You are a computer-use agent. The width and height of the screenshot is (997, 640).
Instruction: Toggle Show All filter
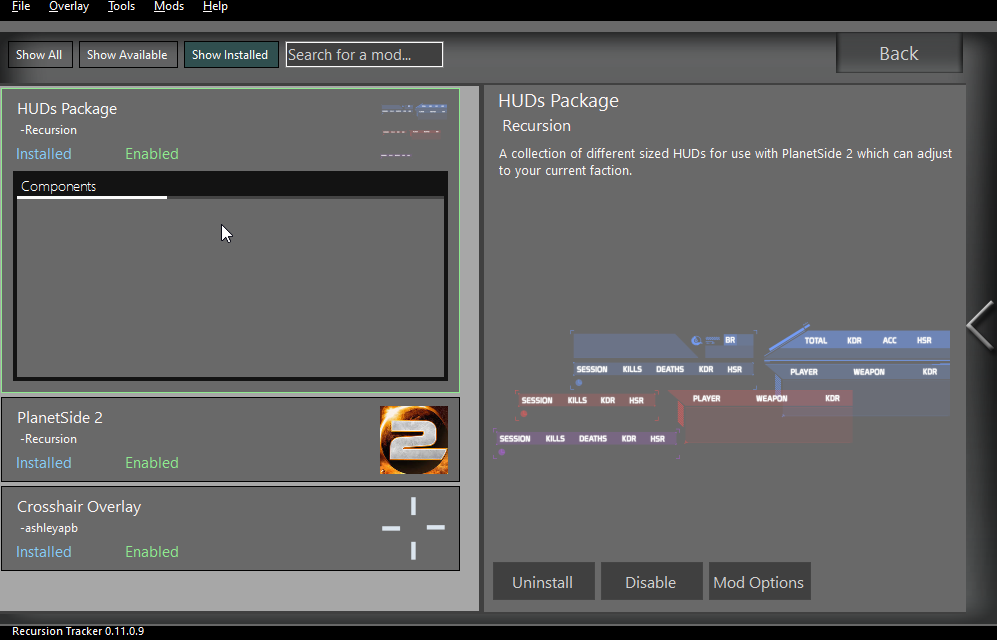click(x=40, y=55)
